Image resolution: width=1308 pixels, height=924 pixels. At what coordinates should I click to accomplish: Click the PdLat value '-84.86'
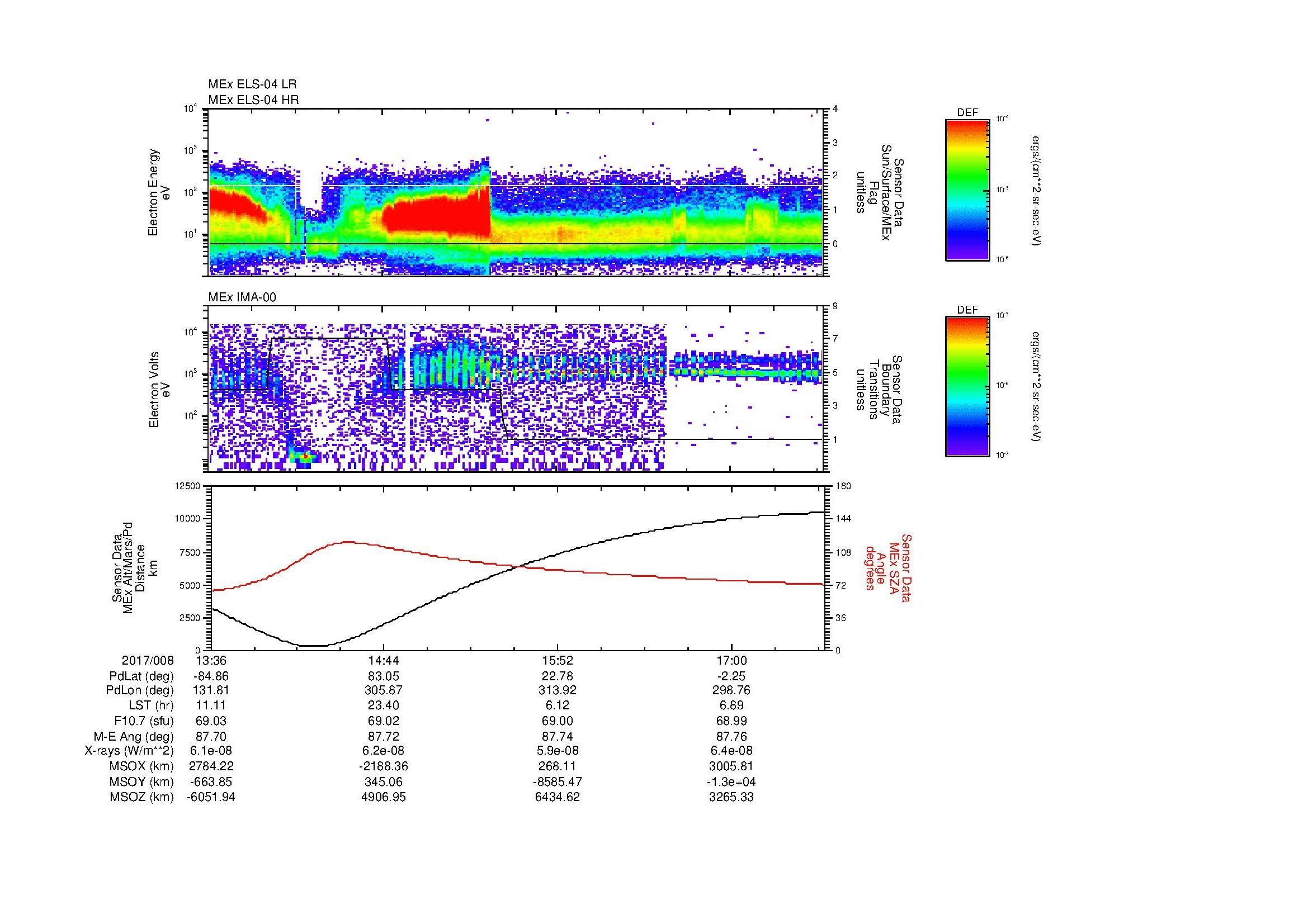pyautogui.click(x=211, y=676)
